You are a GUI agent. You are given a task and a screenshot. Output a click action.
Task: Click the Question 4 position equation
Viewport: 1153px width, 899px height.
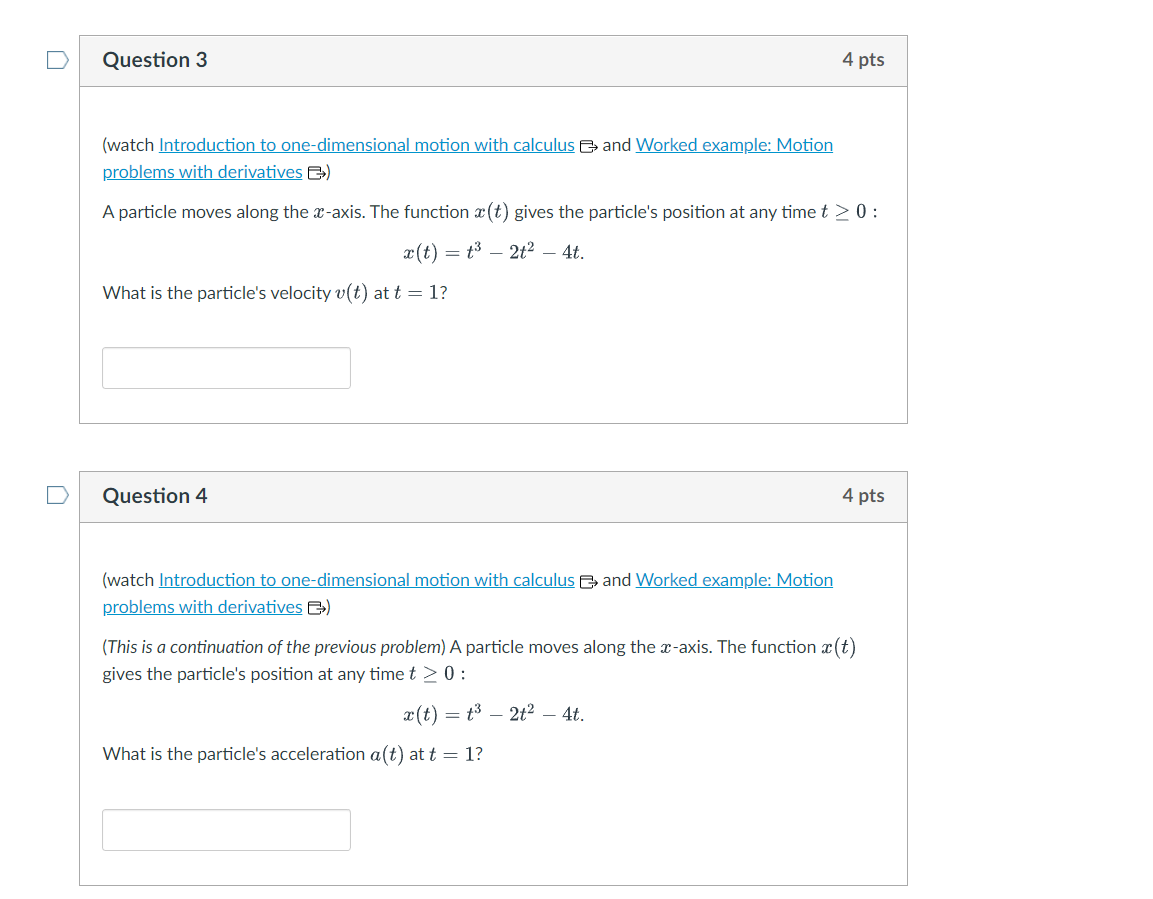tap(493, 714)
